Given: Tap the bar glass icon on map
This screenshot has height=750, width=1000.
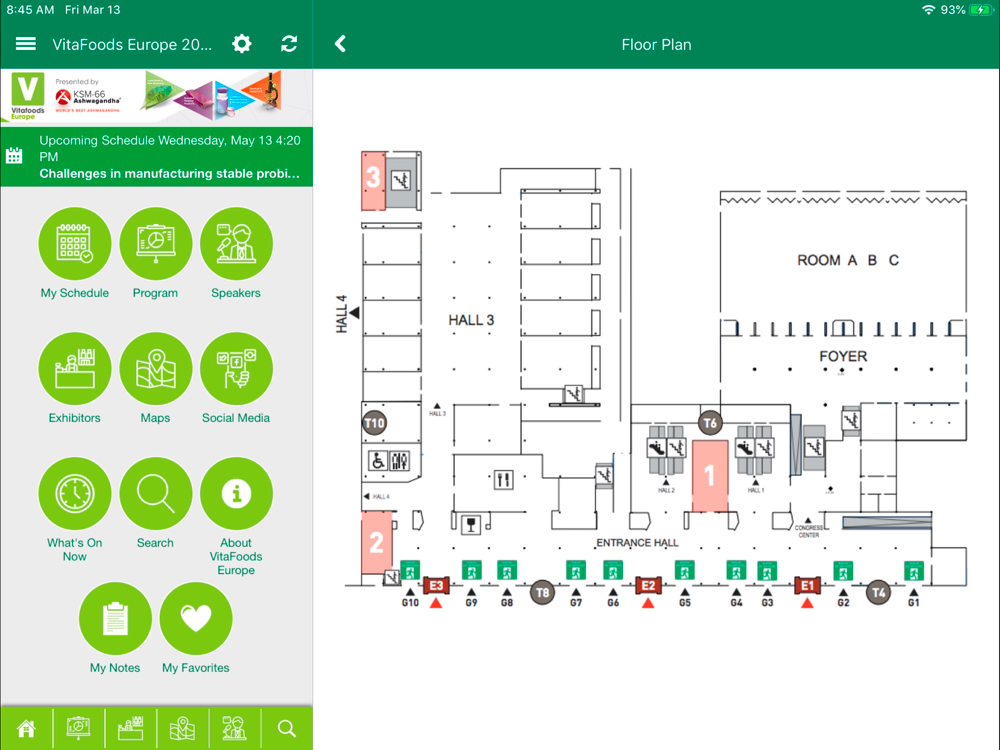Looking at the screenshot, I should (471, 524).
